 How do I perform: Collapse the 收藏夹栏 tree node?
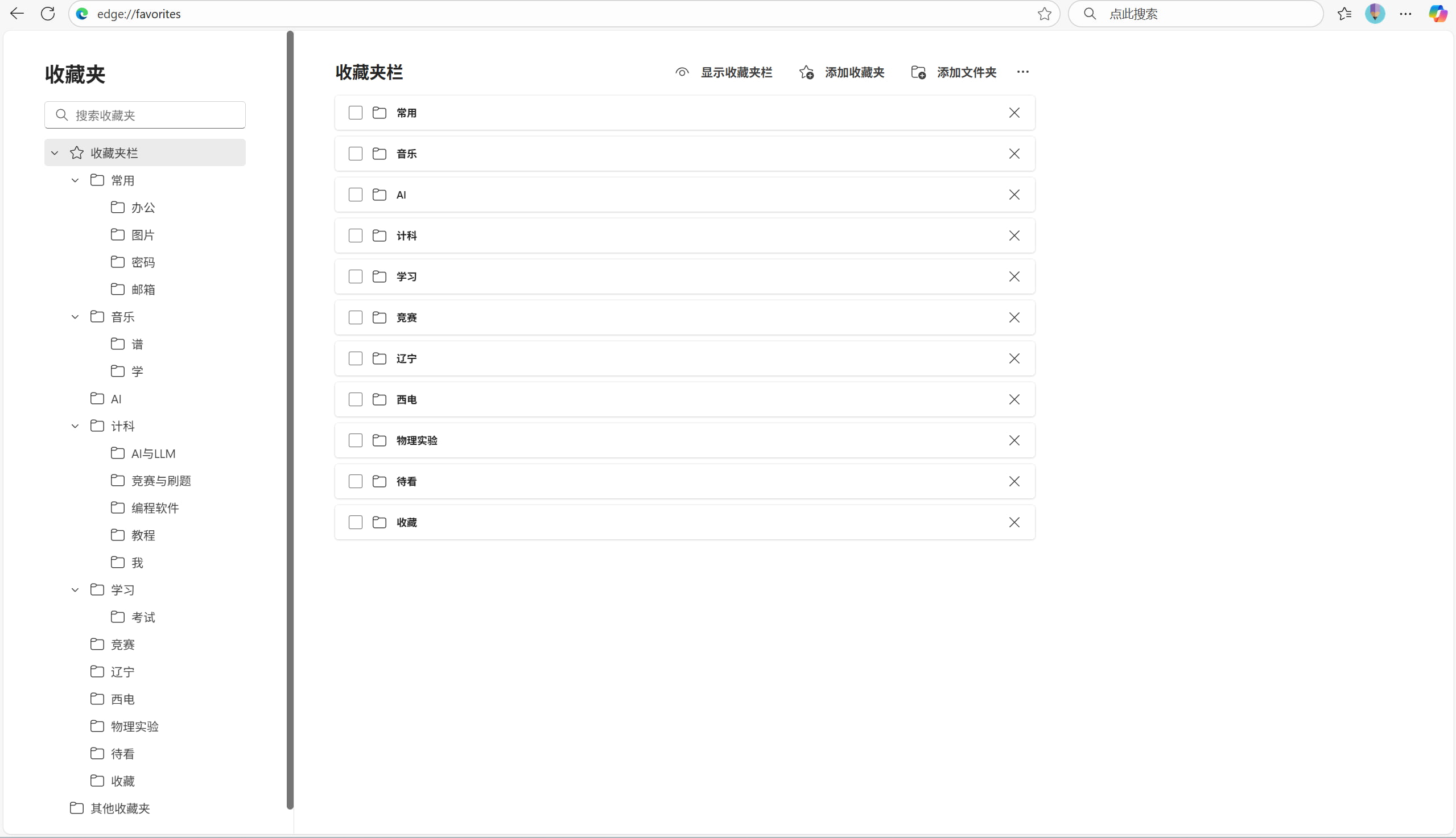55,153
